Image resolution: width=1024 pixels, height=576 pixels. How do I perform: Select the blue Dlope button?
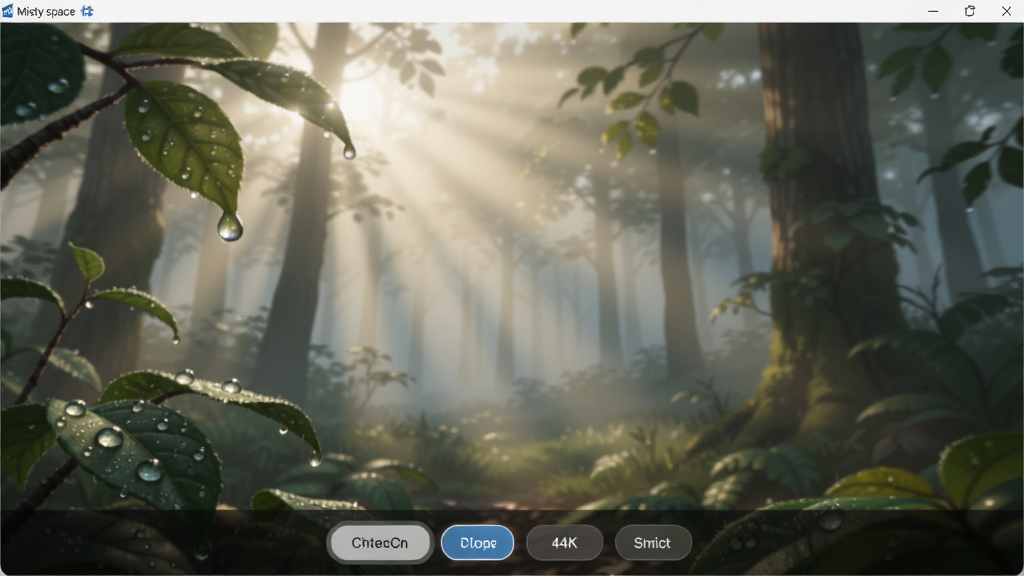click(477, 543)
